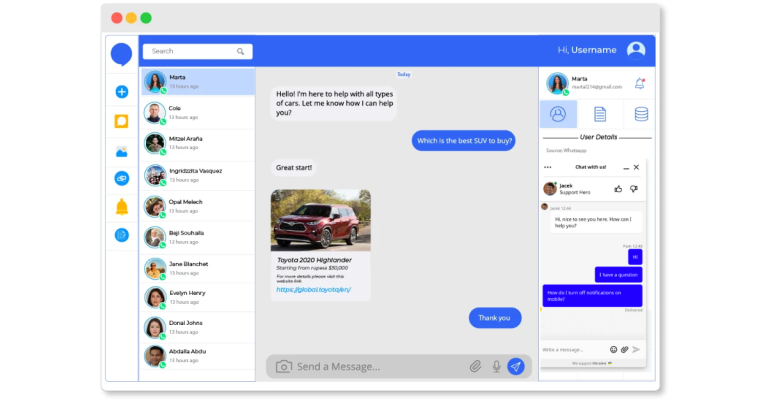Click the emoji icon in widget input
The width and height of the screenshot is (768, 403).
tap(613, 349)
